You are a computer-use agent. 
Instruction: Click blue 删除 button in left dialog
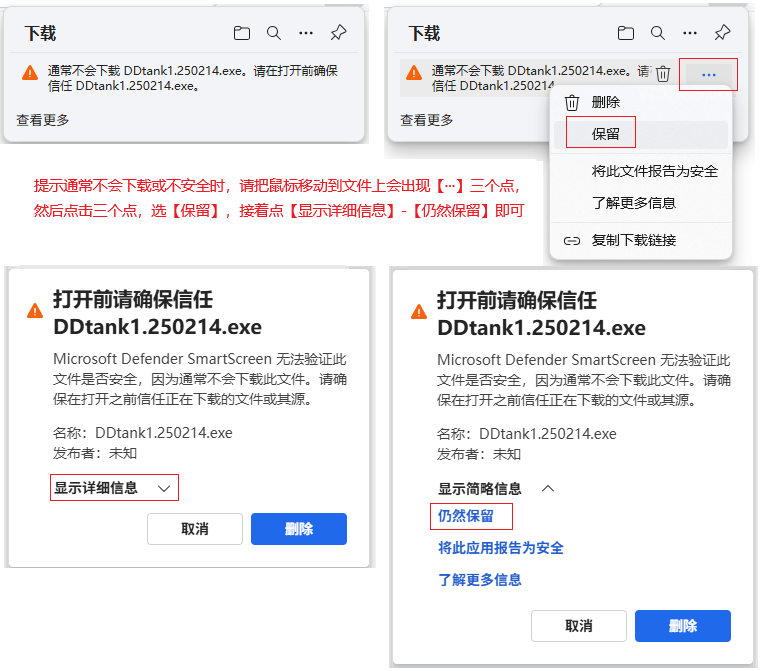pyautogui.click(x=299, y=529)
